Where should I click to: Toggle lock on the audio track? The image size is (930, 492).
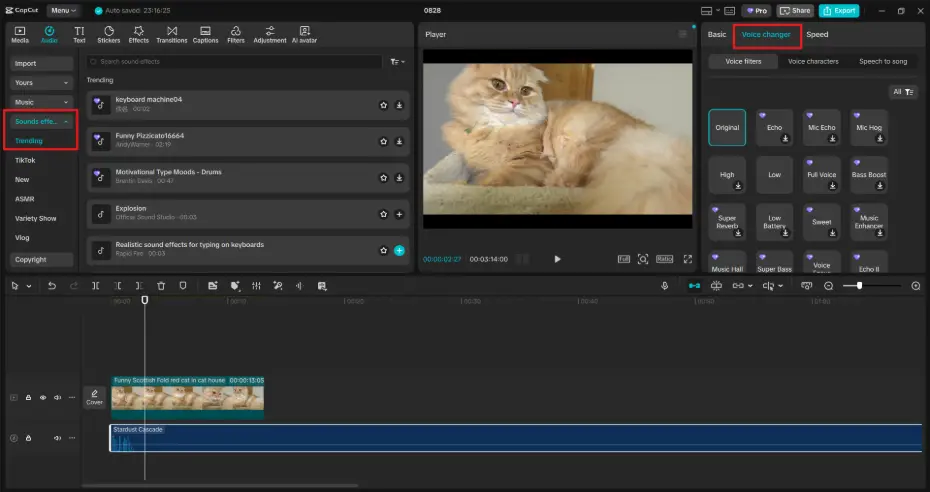(x=28, y=438)
